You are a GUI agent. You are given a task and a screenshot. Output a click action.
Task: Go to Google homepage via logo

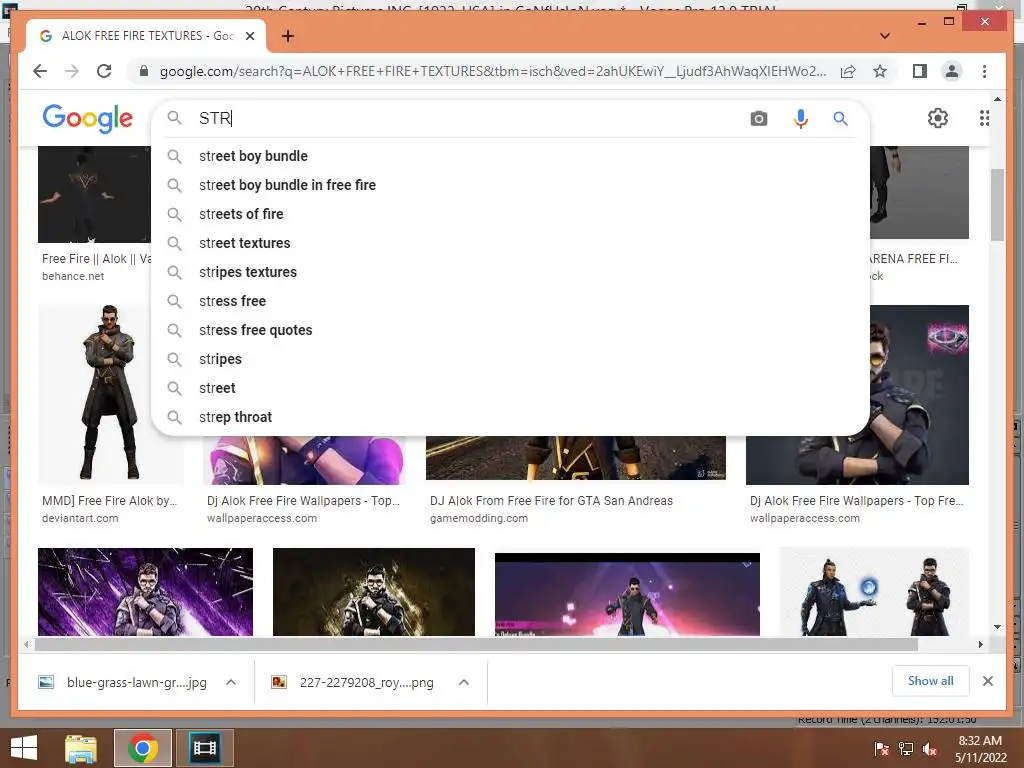88,118
